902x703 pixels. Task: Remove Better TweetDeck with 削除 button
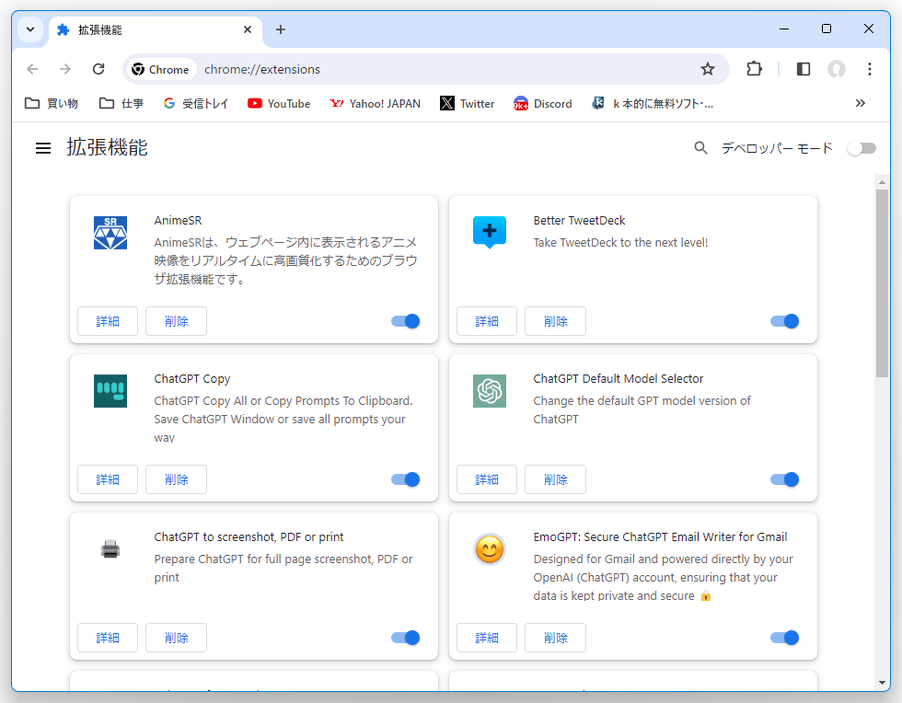pyautogui.click(x=555, y=321)
